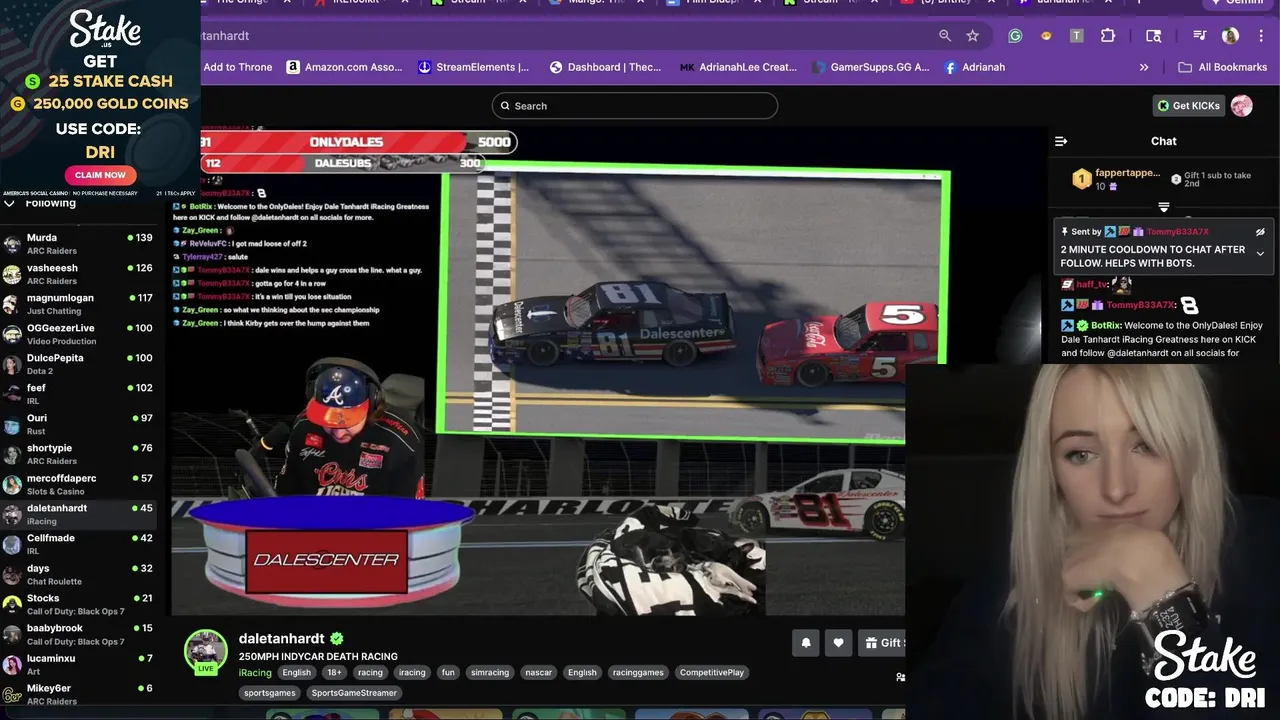
Task: Click daletanhardt's live profile avatar
Action: point(205,651)
